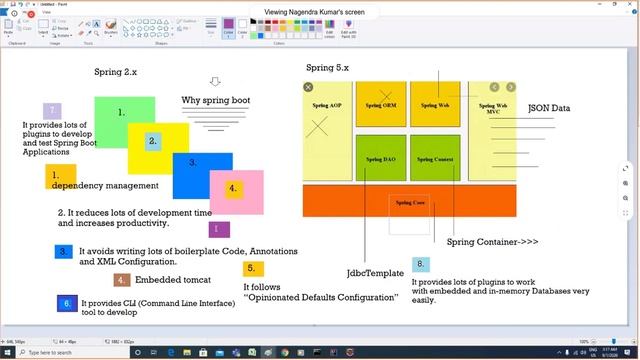Open the Windows Start menu
The width and height of the screenshot is (640, 360).
point(7,352)
